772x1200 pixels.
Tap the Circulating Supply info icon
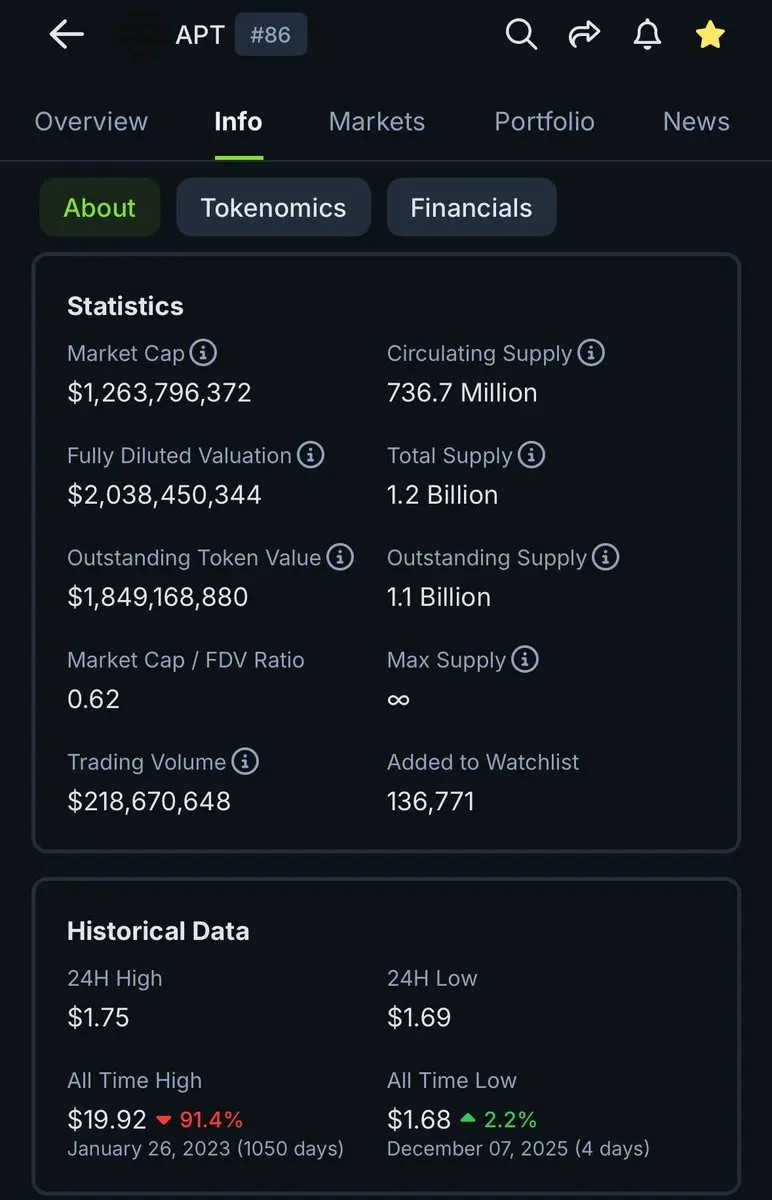click(x=591, y=353)
